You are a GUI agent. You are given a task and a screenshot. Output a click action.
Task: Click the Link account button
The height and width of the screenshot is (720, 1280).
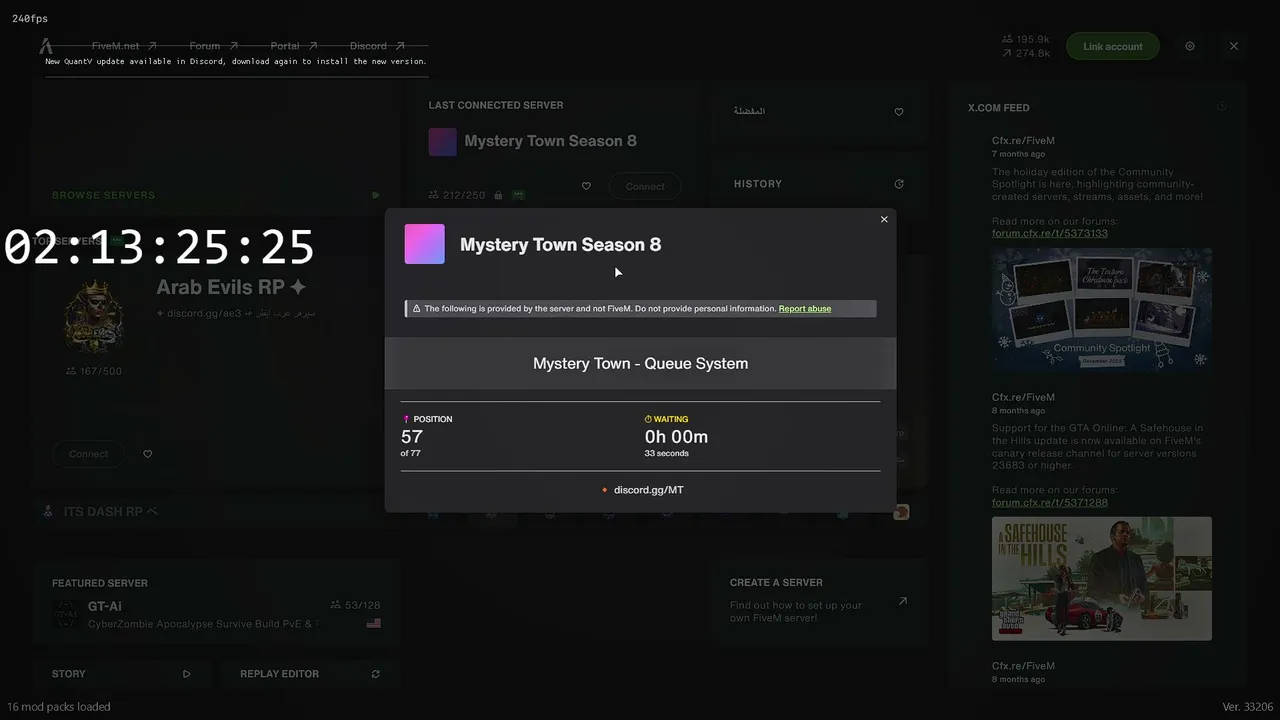(x=1112, y=46)
